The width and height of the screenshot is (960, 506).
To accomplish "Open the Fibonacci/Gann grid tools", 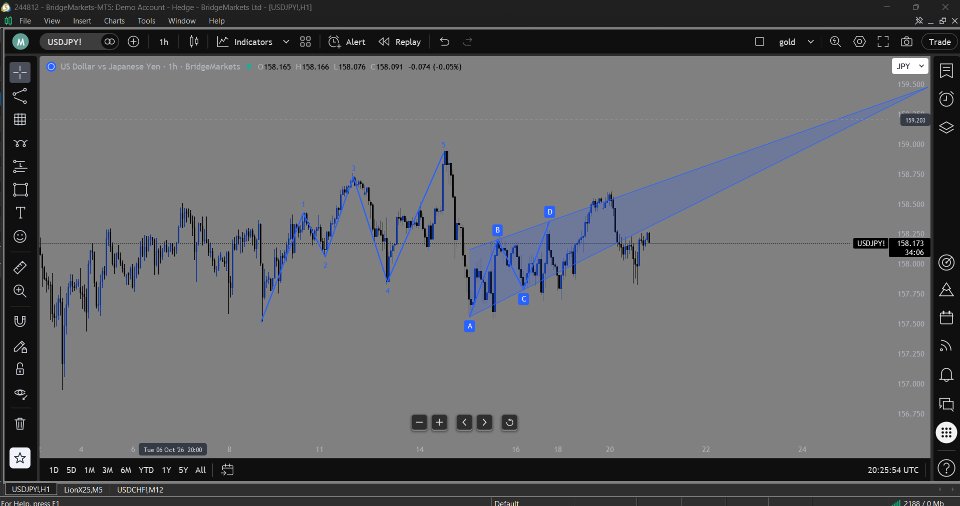I will (x=20, y=119).
